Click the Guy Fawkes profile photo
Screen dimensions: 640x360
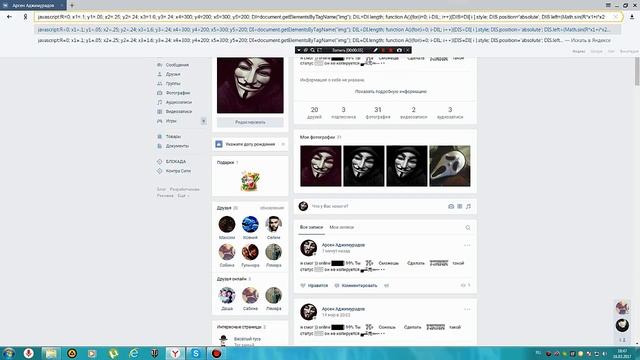tap(250, 85)
